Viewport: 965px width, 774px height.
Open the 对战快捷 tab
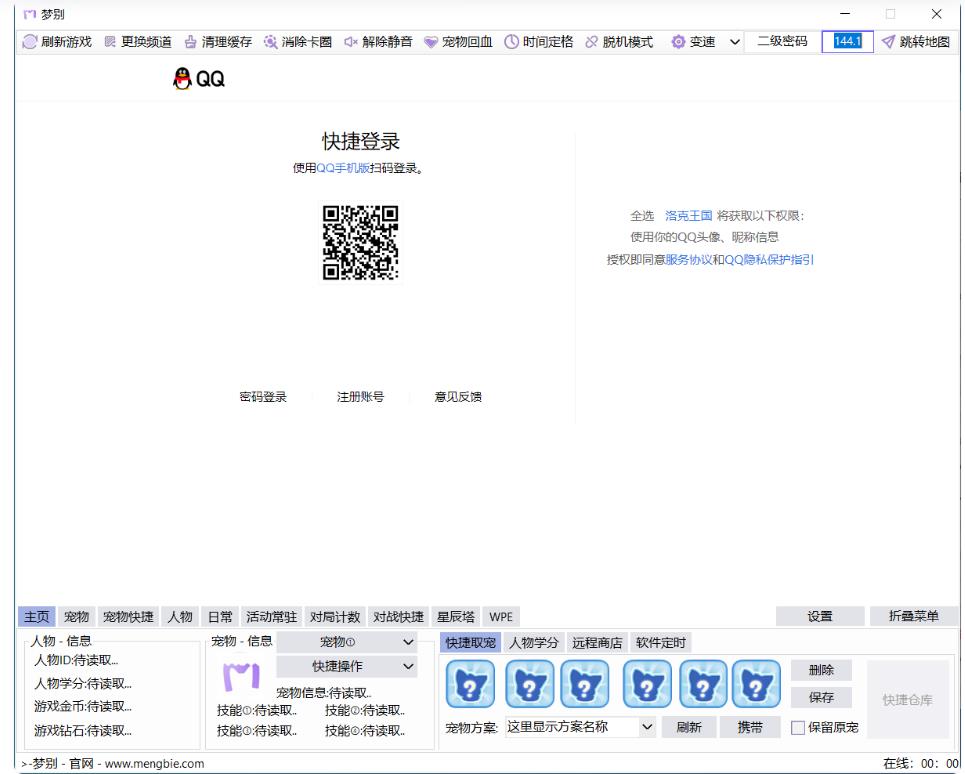398,616
